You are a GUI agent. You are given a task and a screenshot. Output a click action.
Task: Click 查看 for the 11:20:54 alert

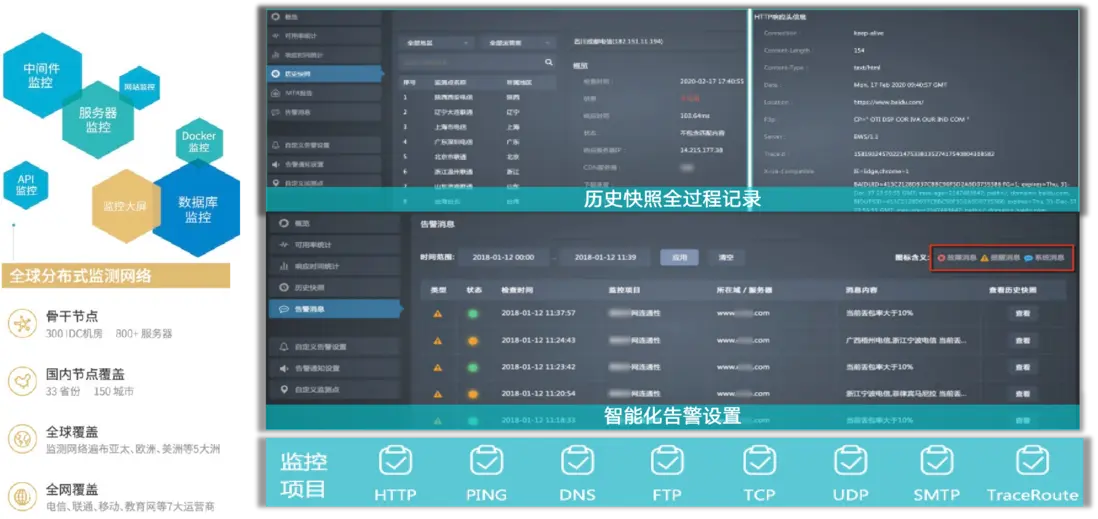1023,394
